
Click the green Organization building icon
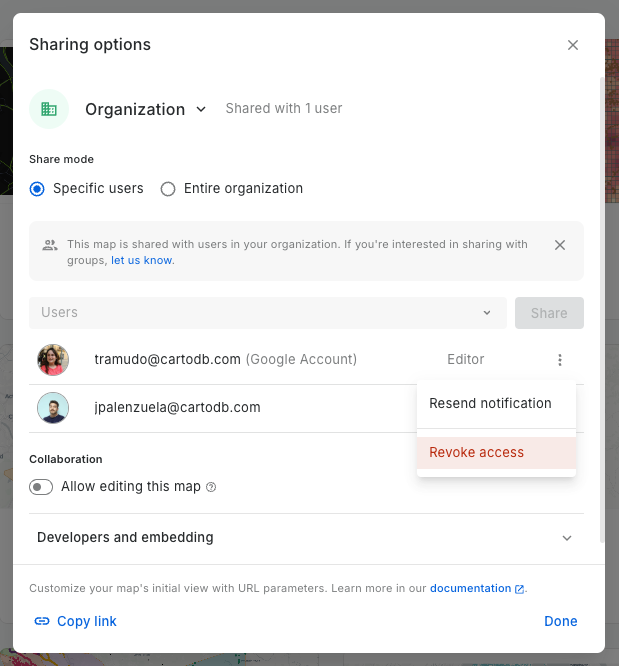(49, 109)
